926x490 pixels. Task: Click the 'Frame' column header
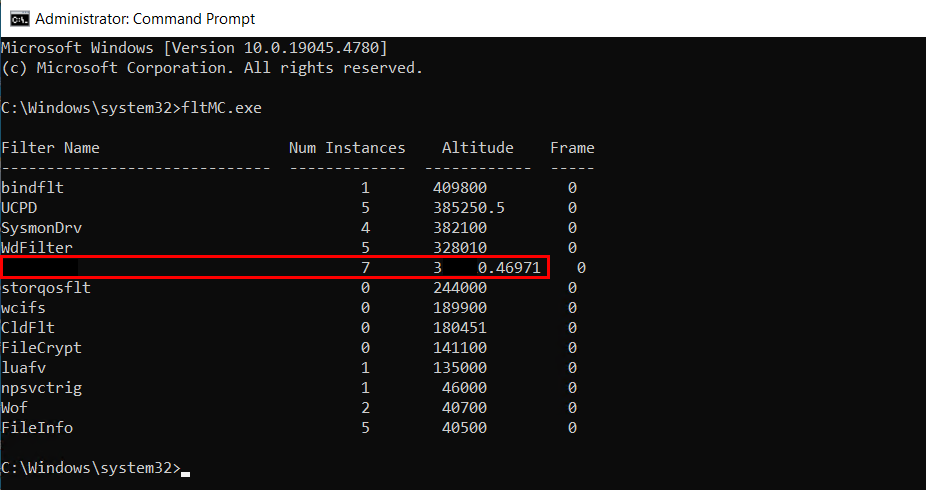coord(572,148)
